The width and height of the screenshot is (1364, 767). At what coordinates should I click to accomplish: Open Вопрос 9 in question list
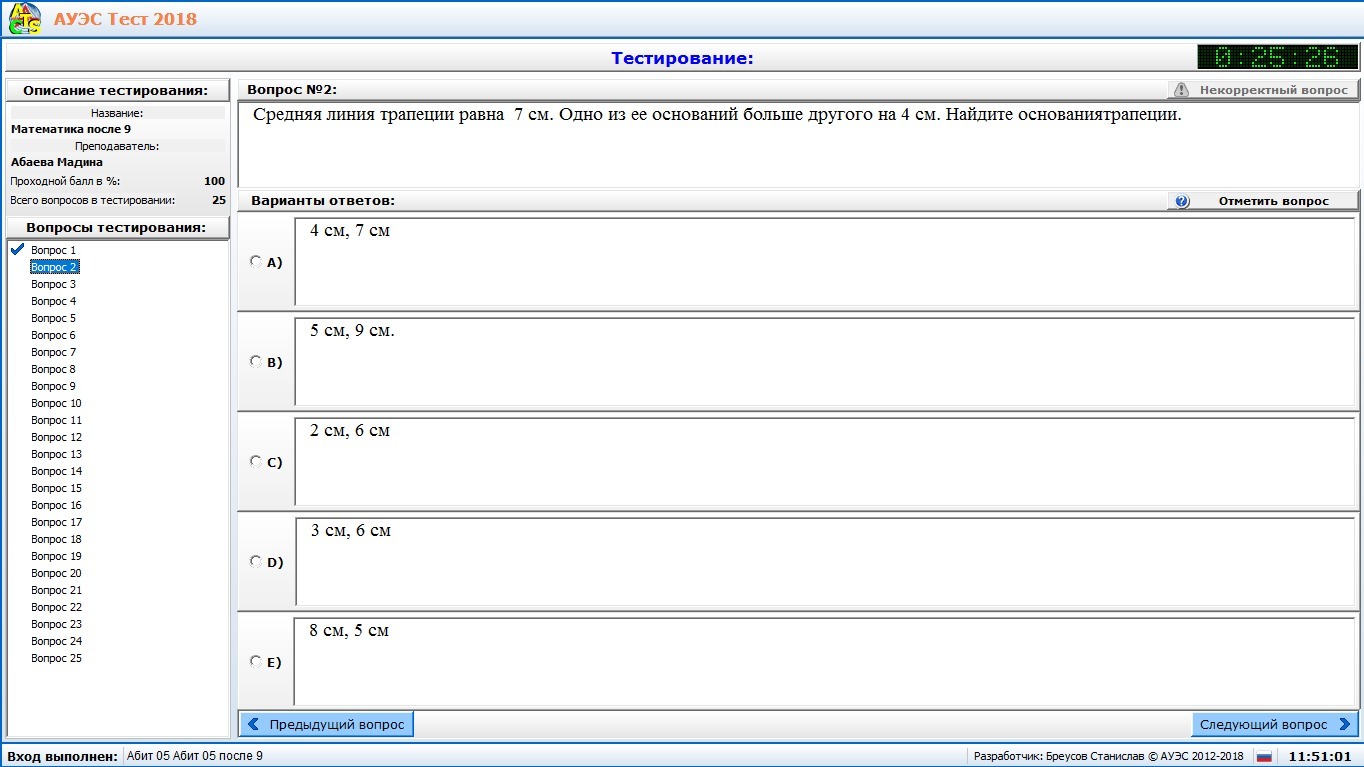(x=53, y=386)
